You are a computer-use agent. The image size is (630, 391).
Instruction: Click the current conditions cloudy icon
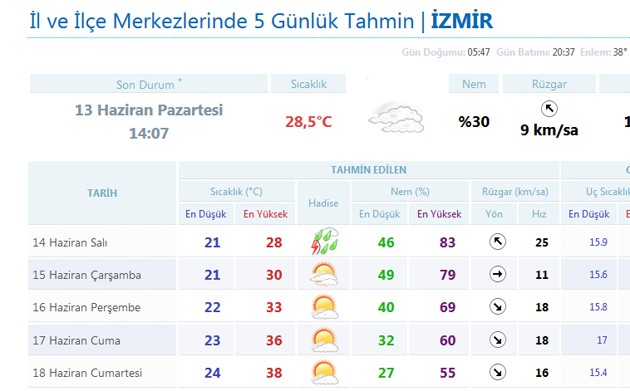[x=396, y=118]
